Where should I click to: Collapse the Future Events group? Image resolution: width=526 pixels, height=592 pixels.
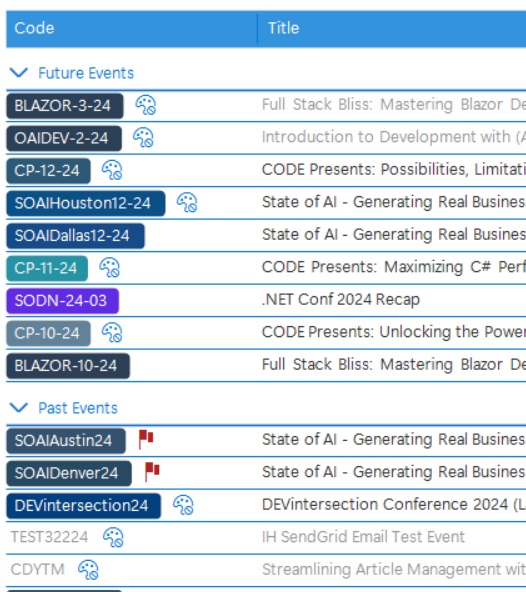(19, 72)
